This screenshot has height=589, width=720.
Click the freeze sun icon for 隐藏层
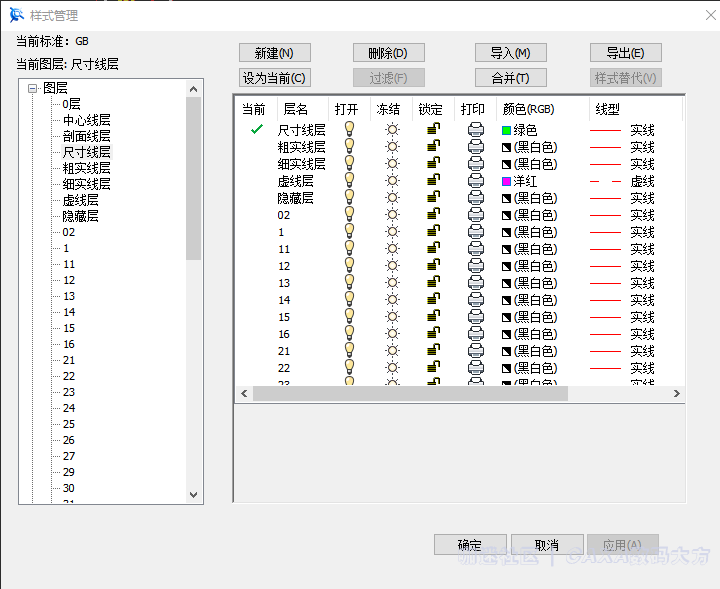(x=392, y=198)
